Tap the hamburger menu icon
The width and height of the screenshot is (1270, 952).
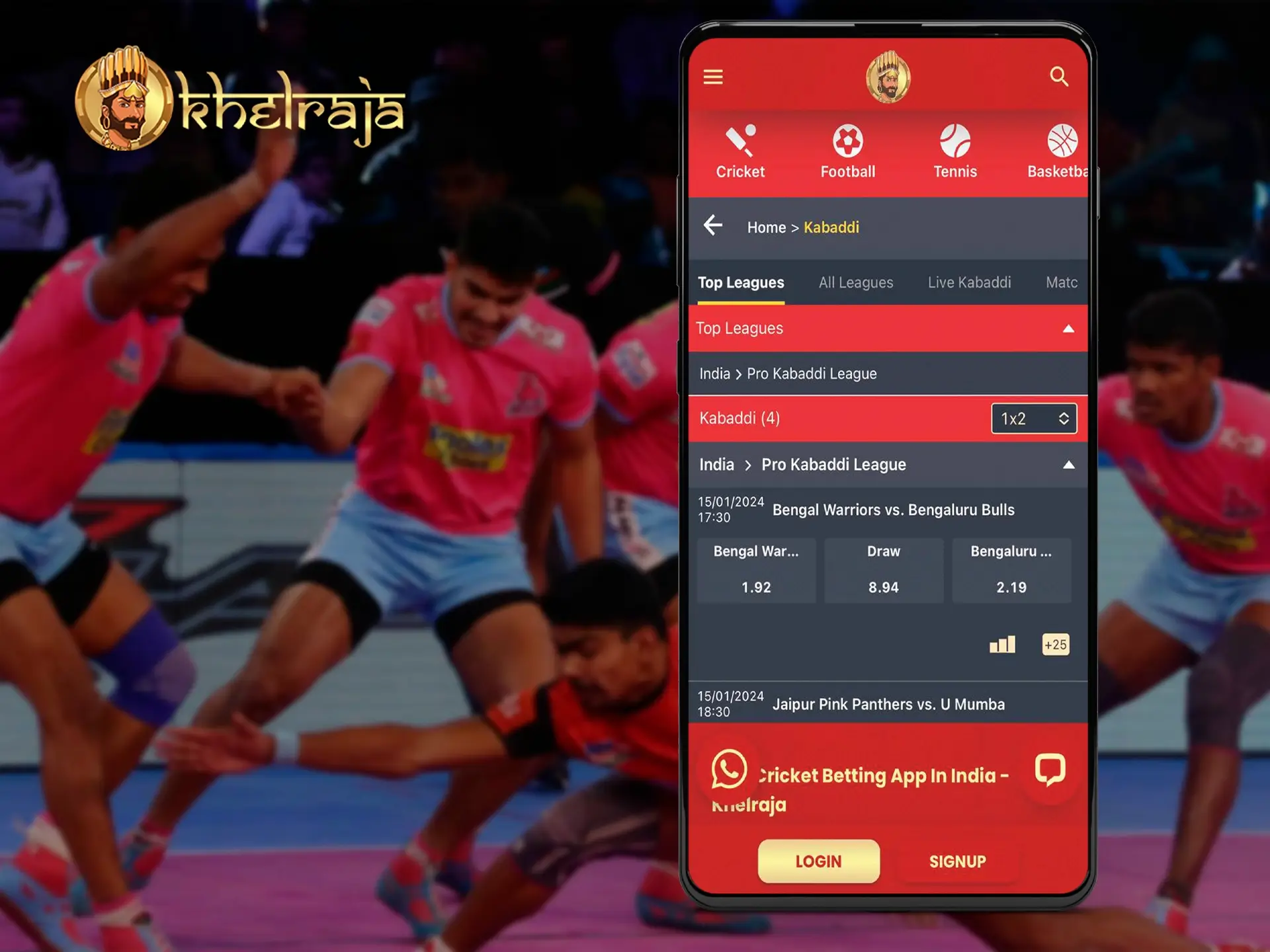tap(713, 76)
